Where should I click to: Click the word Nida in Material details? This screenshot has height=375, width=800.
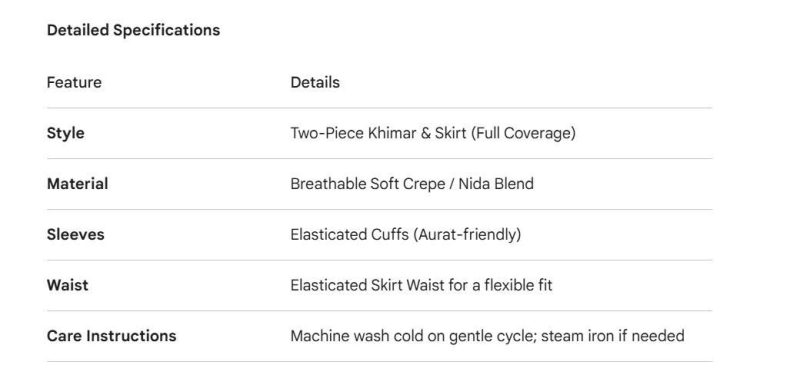click(474, 184)
